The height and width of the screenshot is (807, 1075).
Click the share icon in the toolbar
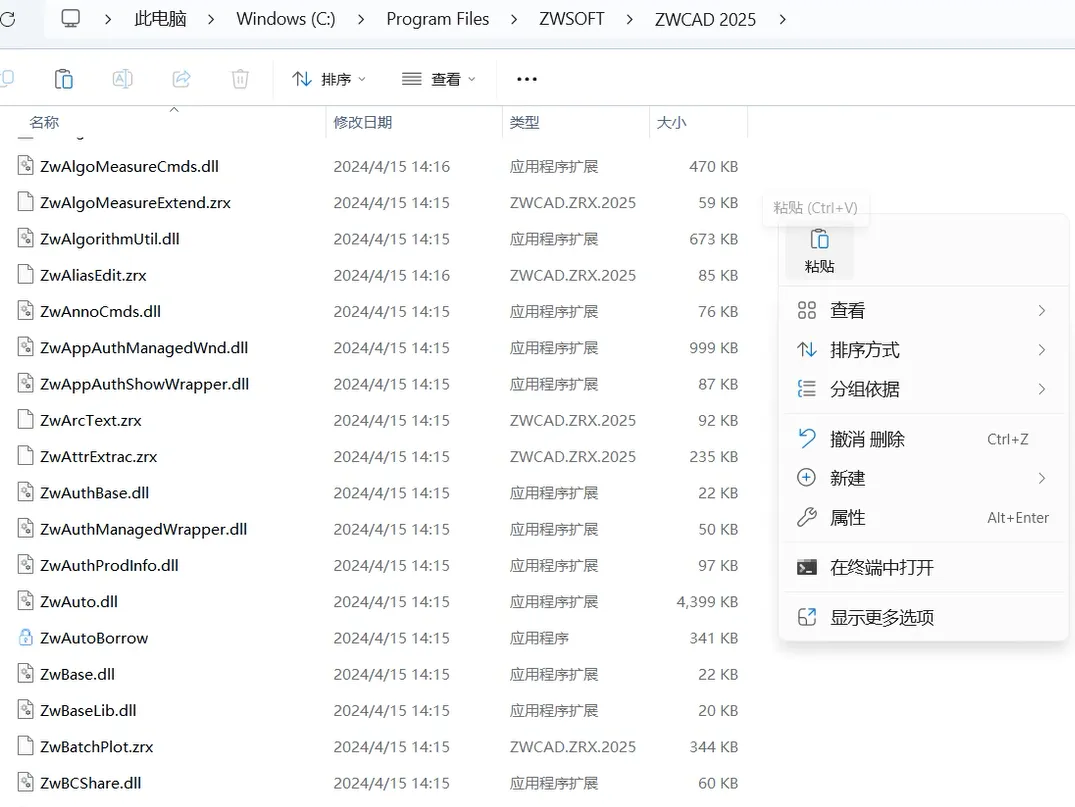pyautogui.click(x=182, y=80)
